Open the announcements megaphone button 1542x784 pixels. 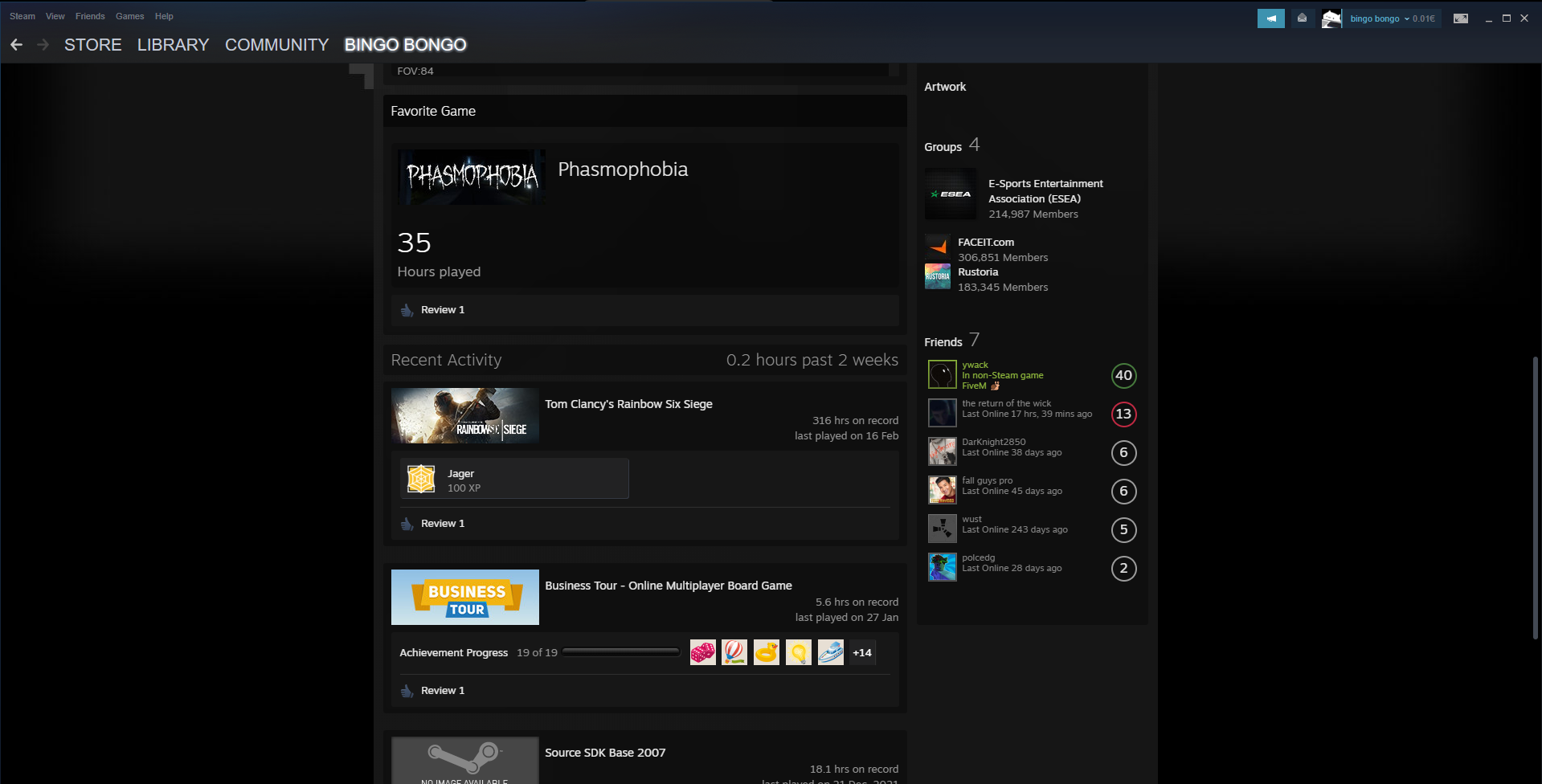(1270, 18)
